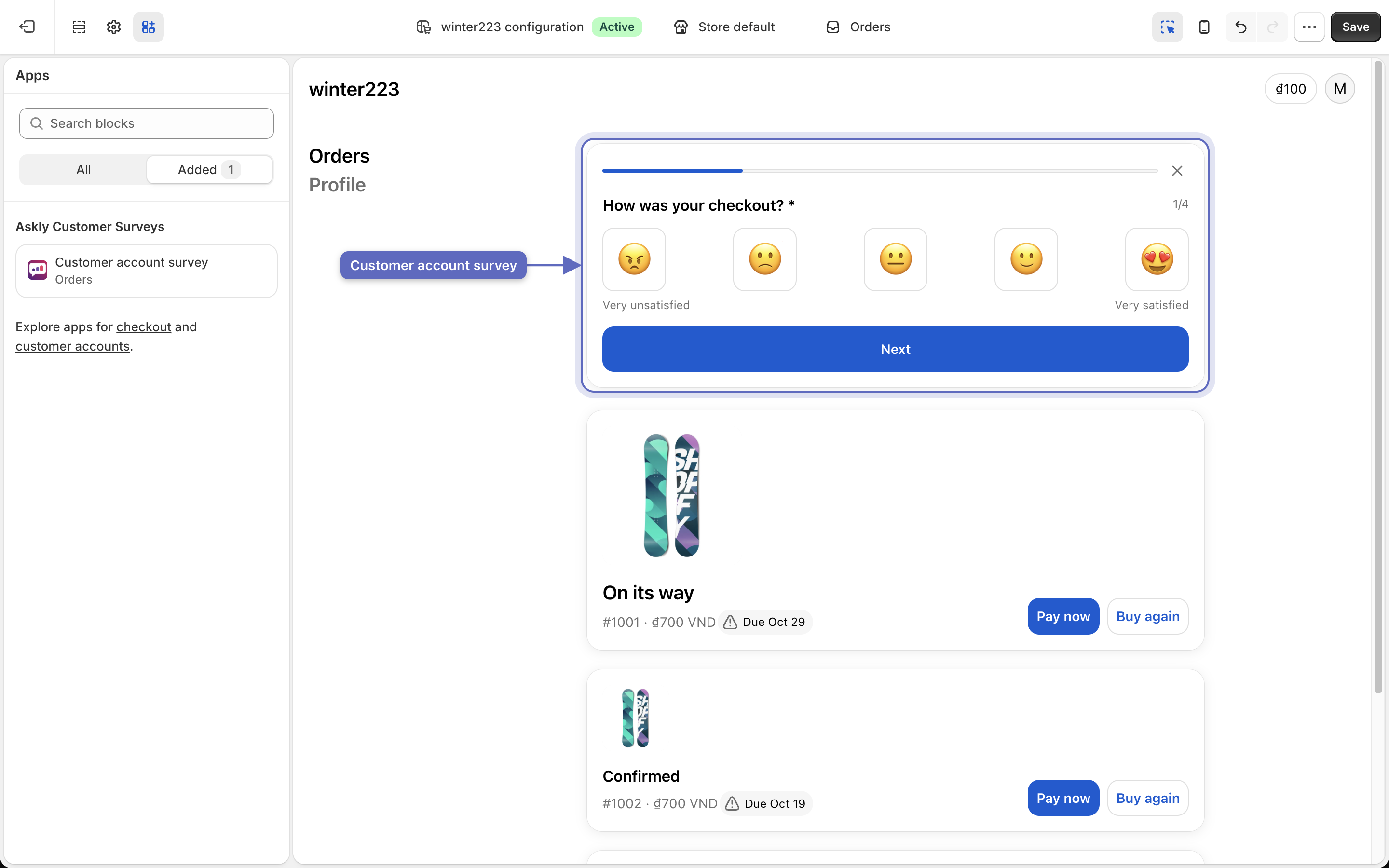Click the đ100 balance pill
1389x868 pixels.
click(1290, 88)
